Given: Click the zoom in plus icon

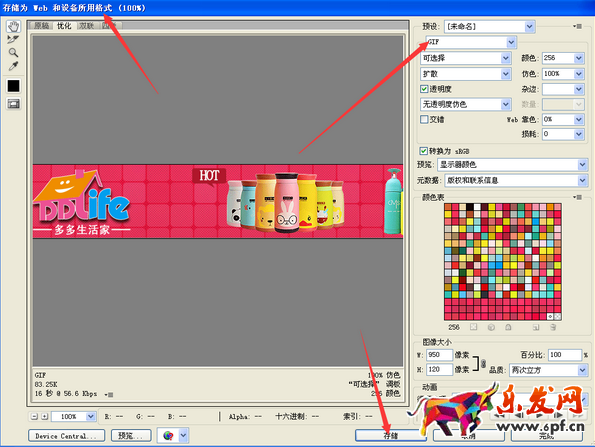Looking at the screenshot, I should 44,416.
